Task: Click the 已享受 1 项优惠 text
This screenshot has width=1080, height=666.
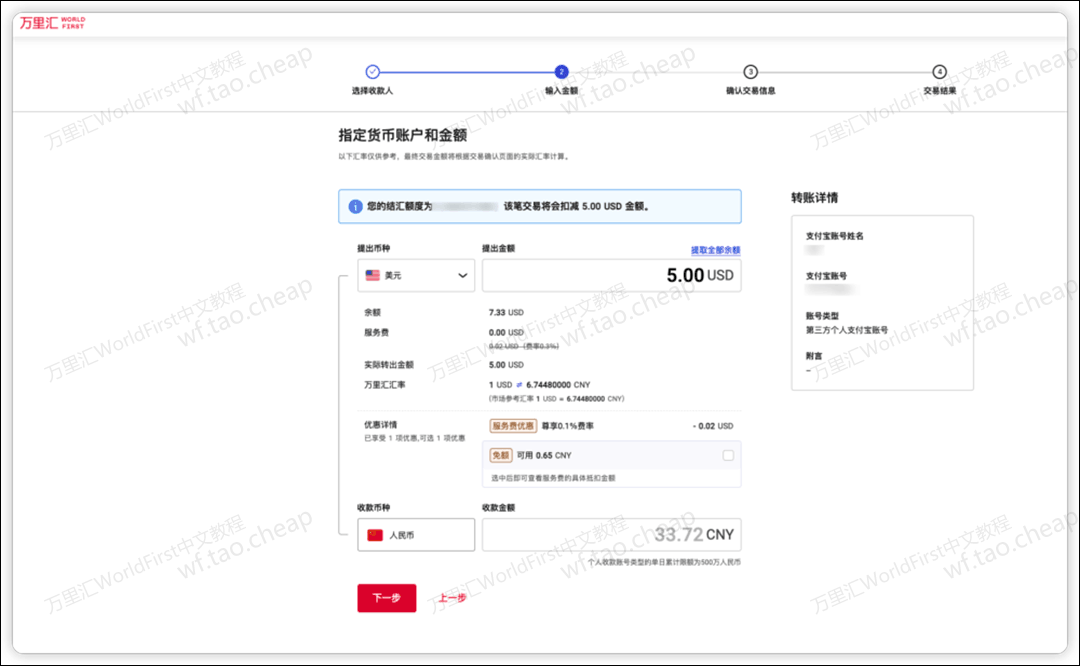Action: [x=415, y=438]
